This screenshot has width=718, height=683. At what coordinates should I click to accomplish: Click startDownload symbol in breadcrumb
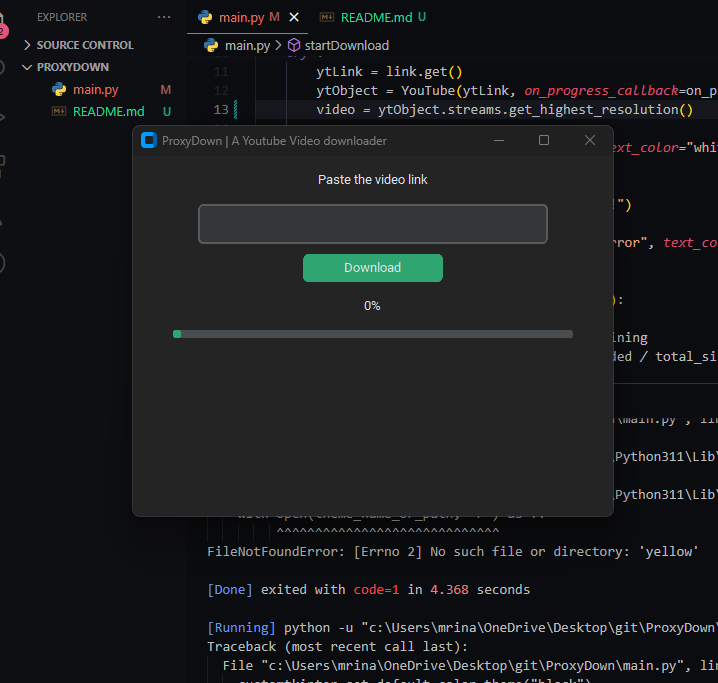[x=347, y=45]
